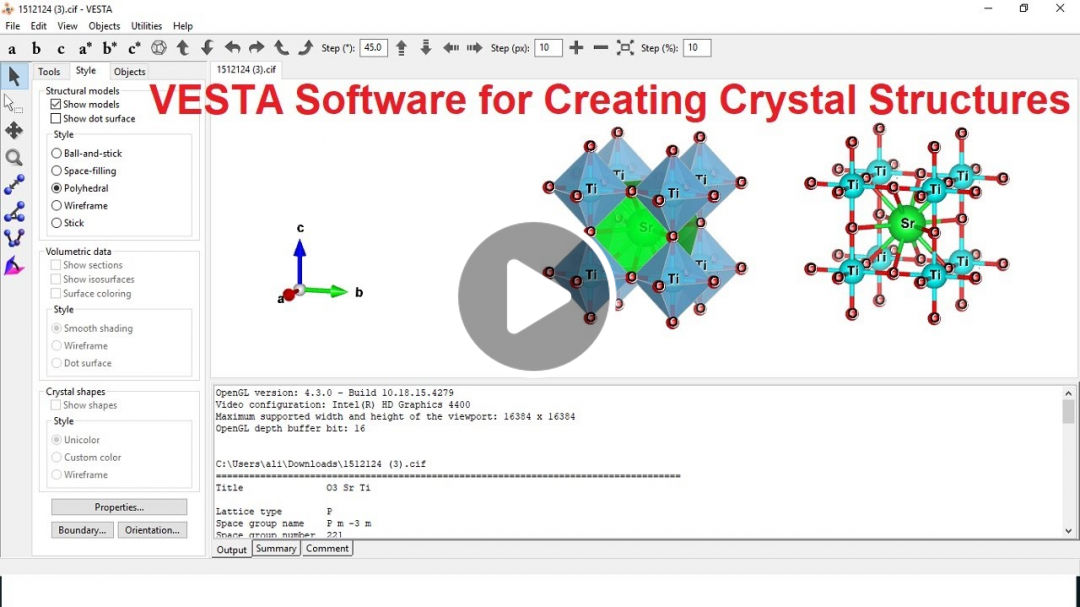View along the c axis

(x=61, y=48)
